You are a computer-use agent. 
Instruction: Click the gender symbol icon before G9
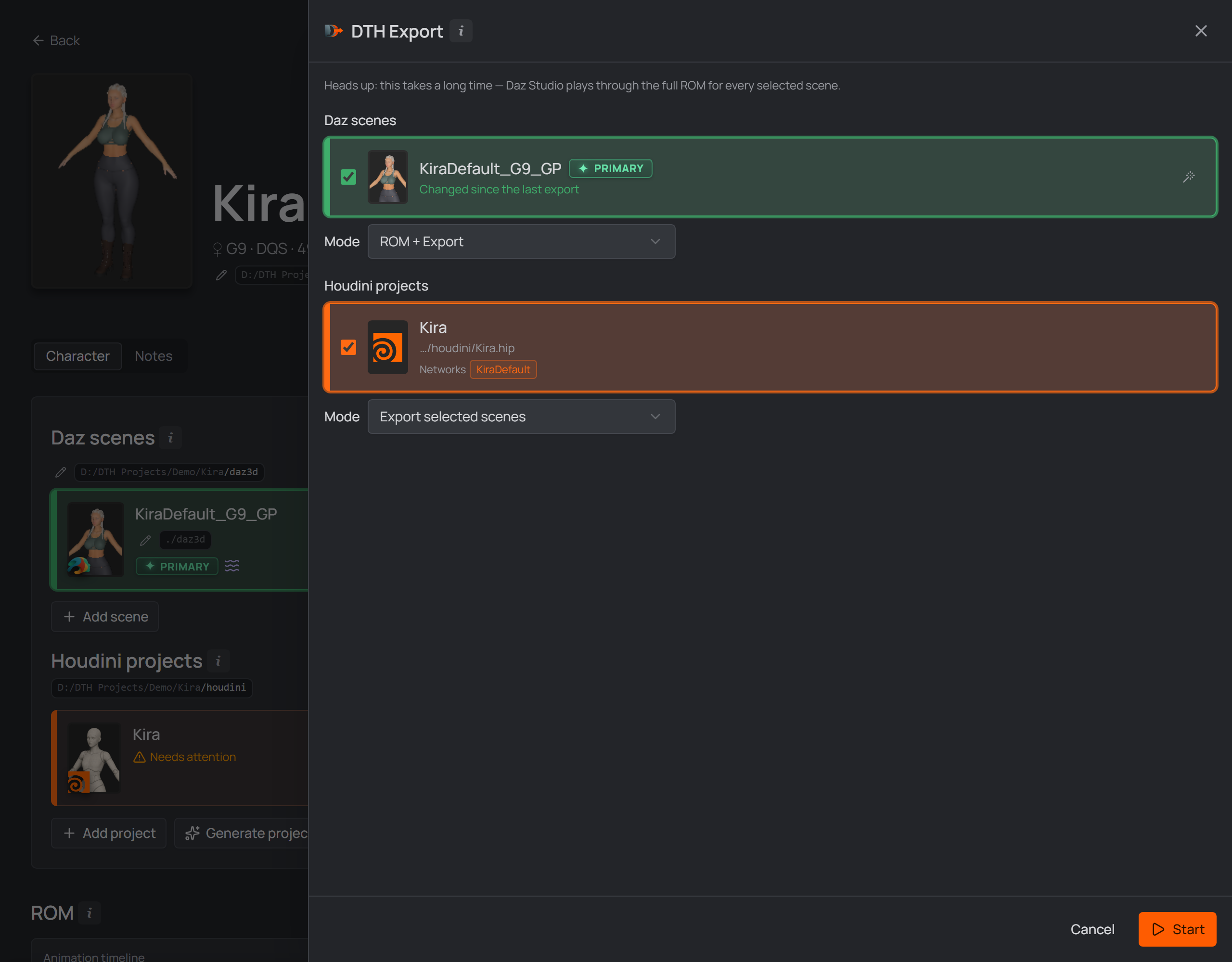217,249
